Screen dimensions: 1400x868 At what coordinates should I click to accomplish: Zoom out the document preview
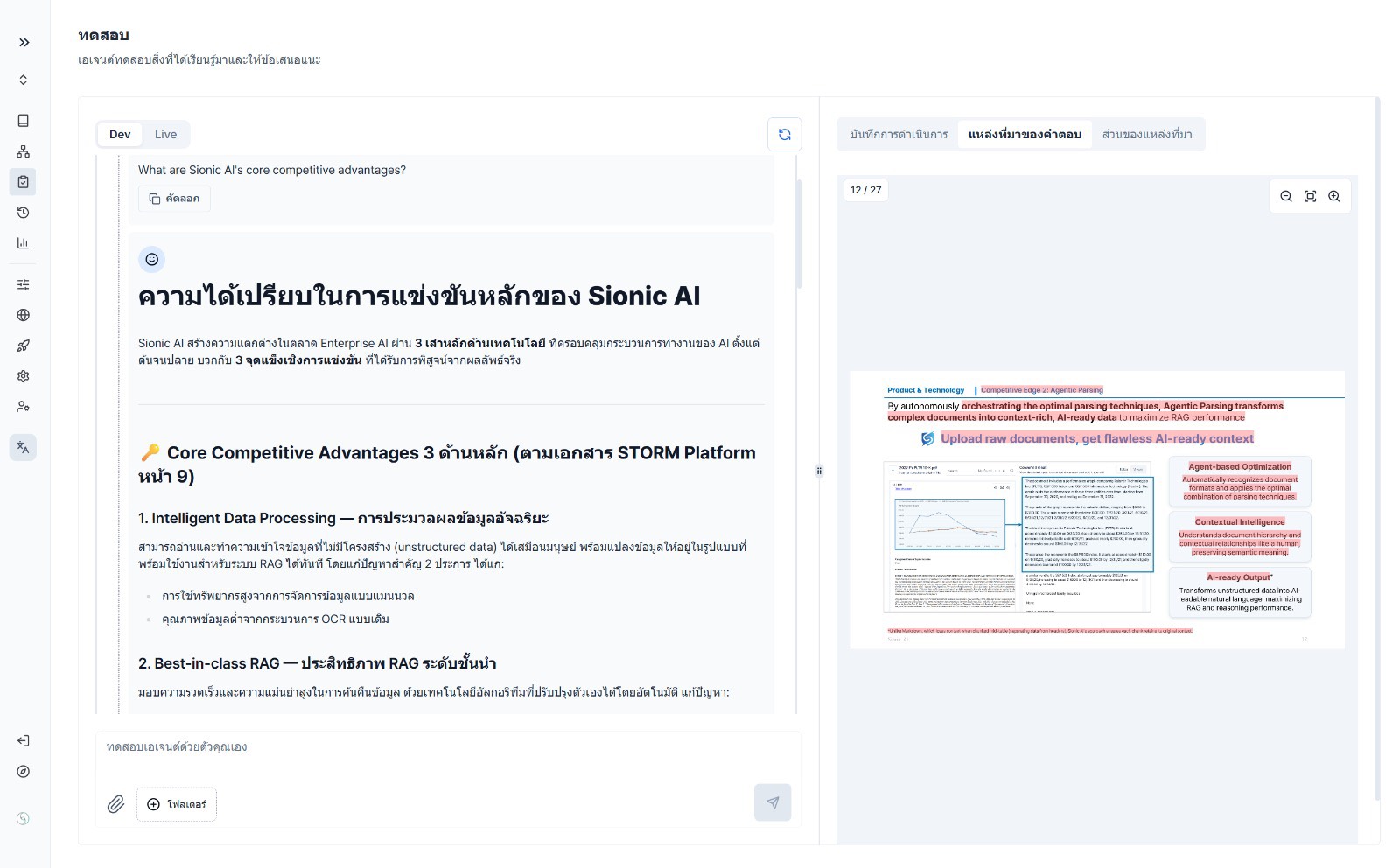[x=1286, y=196]
